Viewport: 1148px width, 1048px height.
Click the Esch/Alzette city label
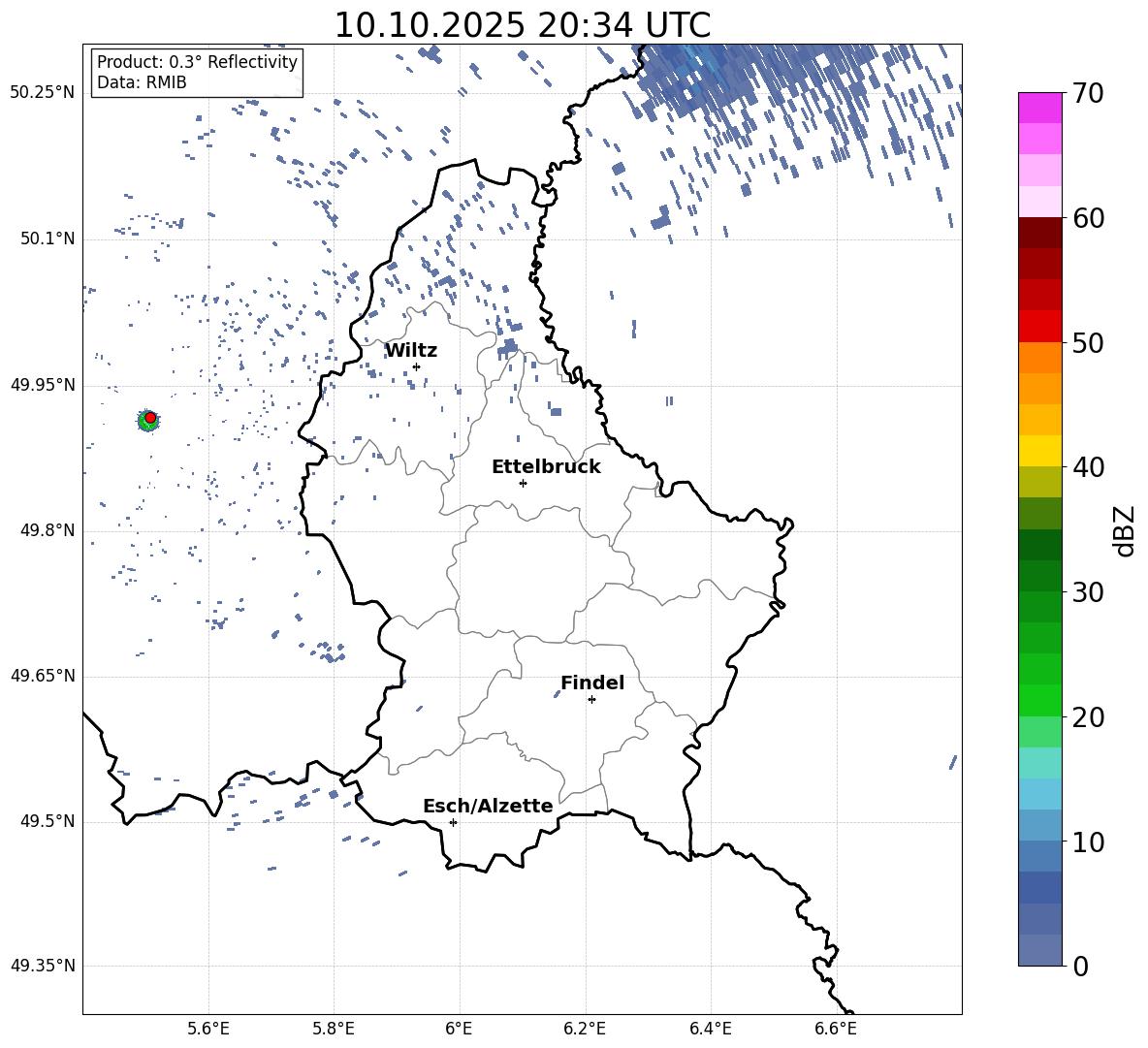click(488, 806)
